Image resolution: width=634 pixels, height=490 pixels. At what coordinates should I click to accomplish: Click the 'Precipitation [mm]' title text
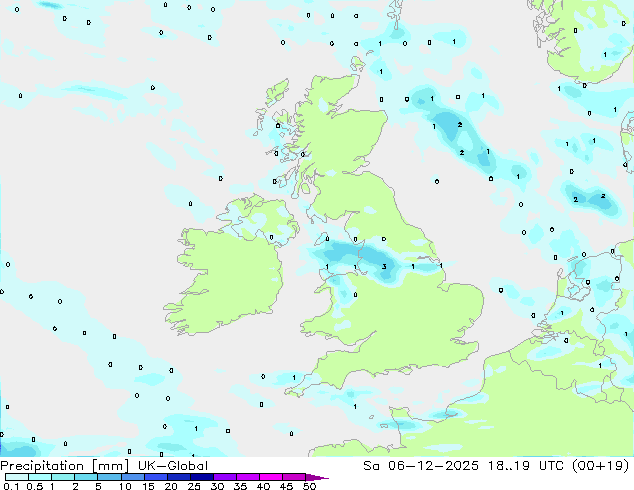tap(64, 466)
